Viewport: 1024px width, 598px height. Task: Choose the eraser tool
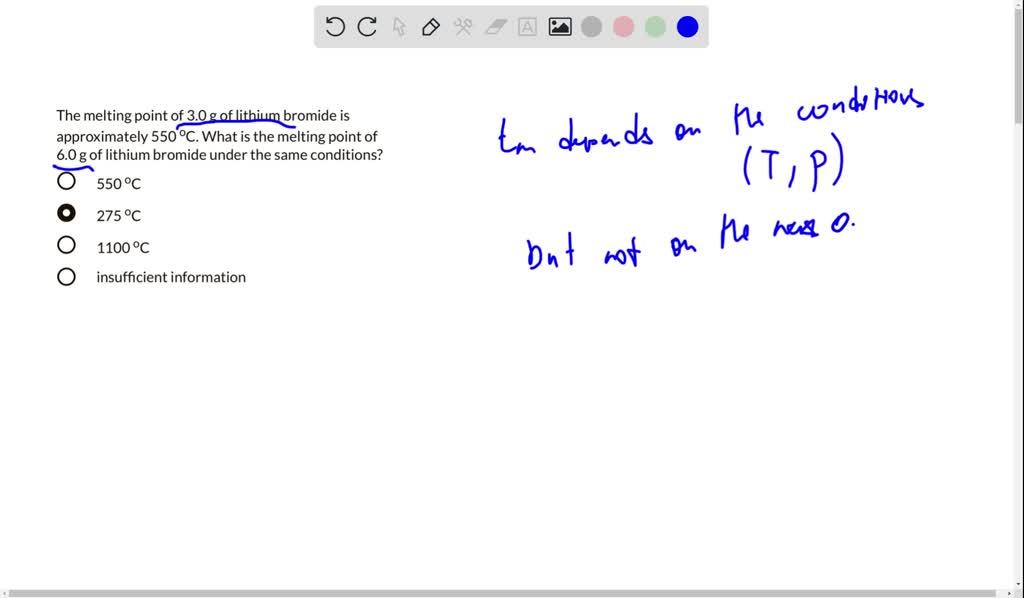pyautogui.click(x=496, y=27)
